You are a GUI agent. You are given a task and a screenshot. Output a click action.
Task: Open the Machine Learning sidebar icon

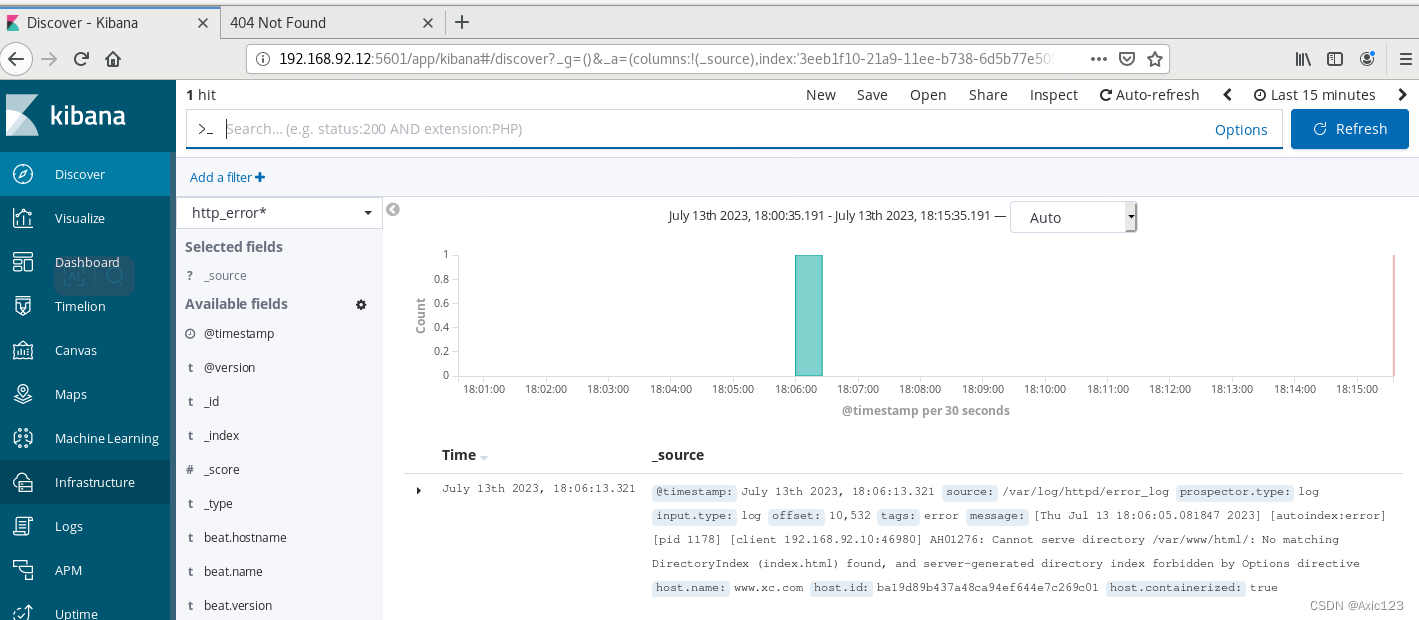click(x=23, y=438)
